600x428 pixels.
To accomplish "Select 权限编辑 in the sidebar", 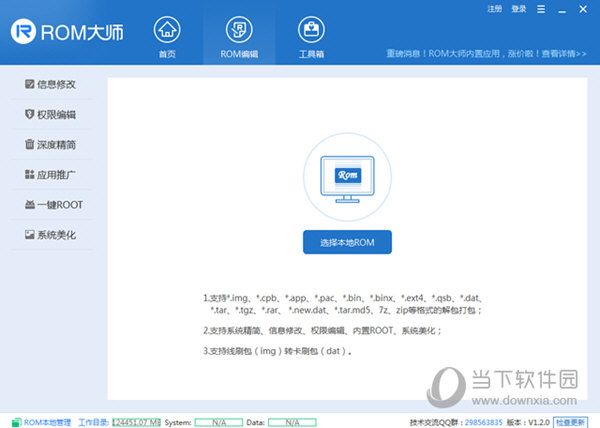I will (51, 114).
